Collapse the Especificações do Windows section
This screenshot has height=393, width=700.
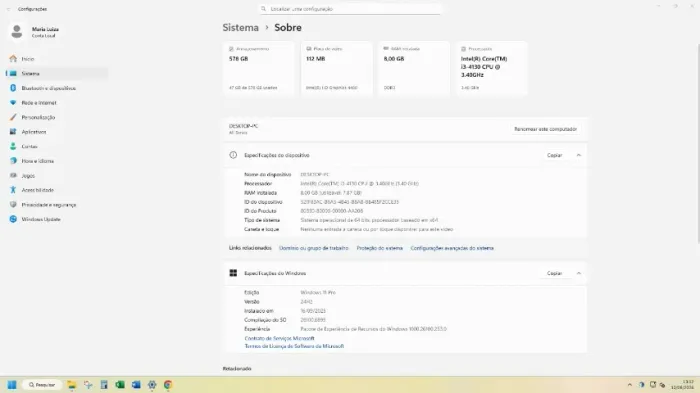coord(579,273)
